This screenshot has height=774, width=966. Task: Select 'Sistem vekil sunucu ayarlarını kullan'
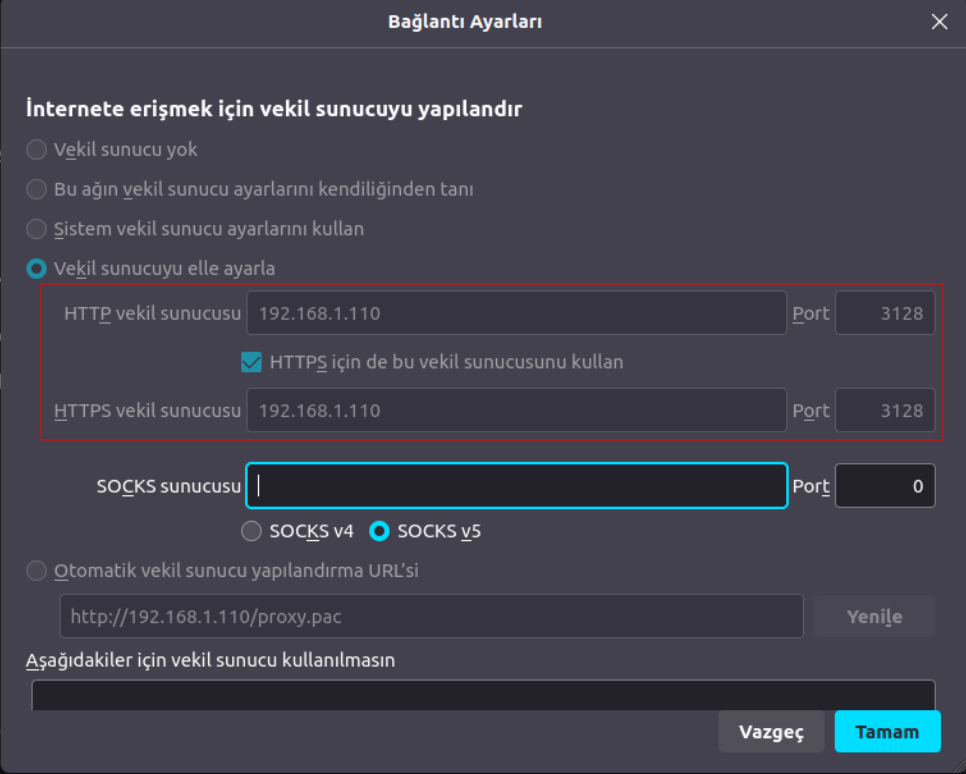pyautogui.click(x=37, y=229)
